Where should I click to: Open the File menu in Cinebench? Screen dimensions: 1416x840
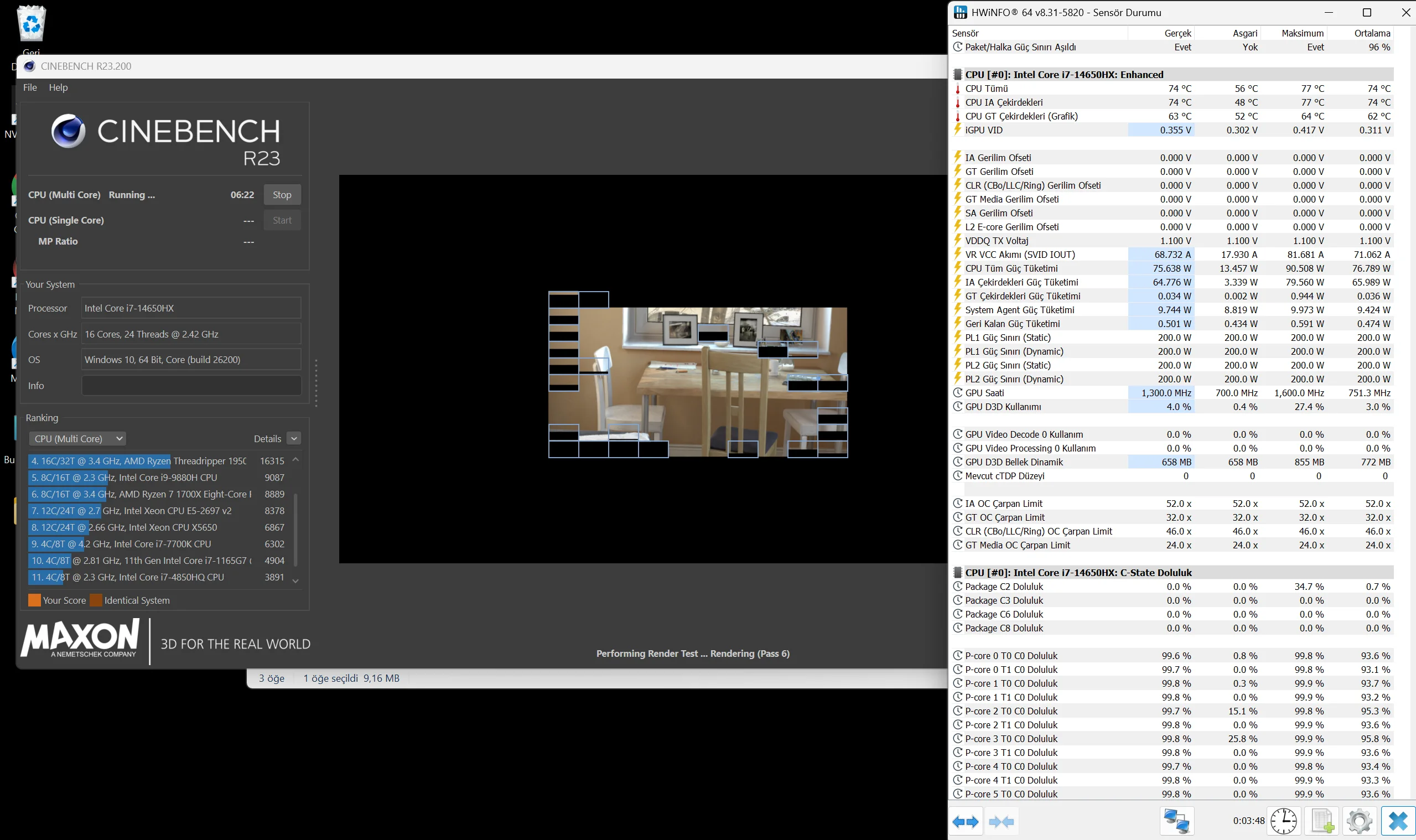click(30, 87)
